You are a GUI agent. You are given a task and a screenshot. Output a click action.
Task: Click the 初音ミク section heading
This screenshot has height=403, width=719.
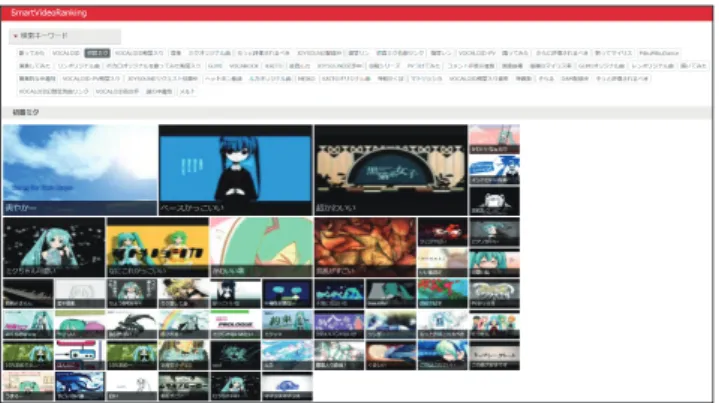pos(26,112)
